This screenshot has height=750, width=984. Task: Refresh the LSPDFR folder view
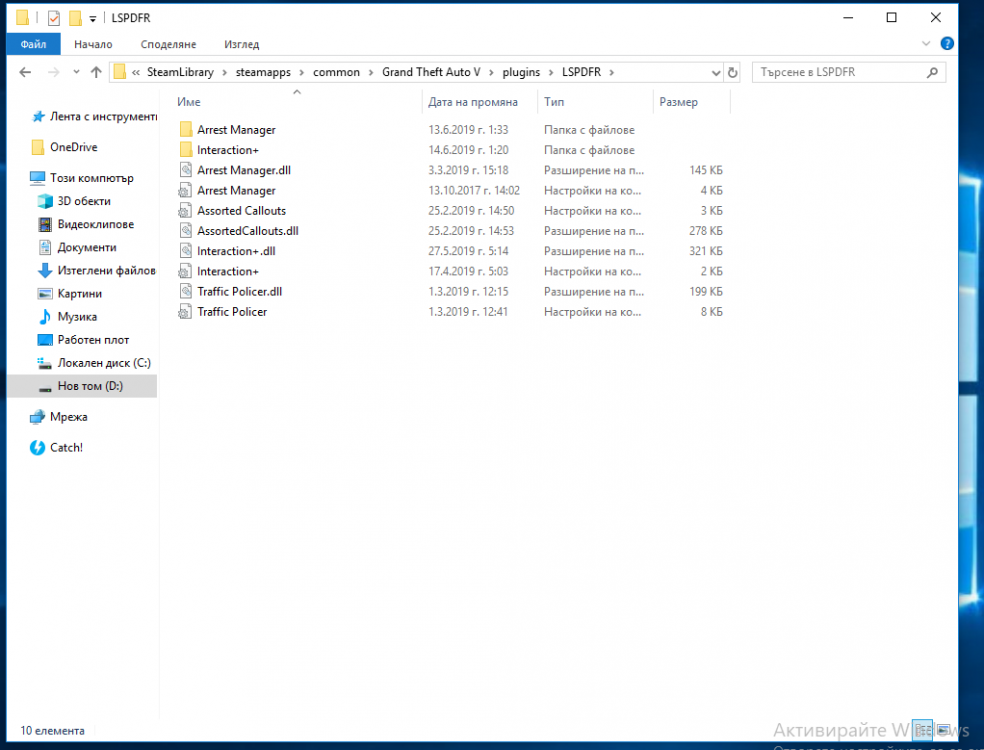coord(732,73)
